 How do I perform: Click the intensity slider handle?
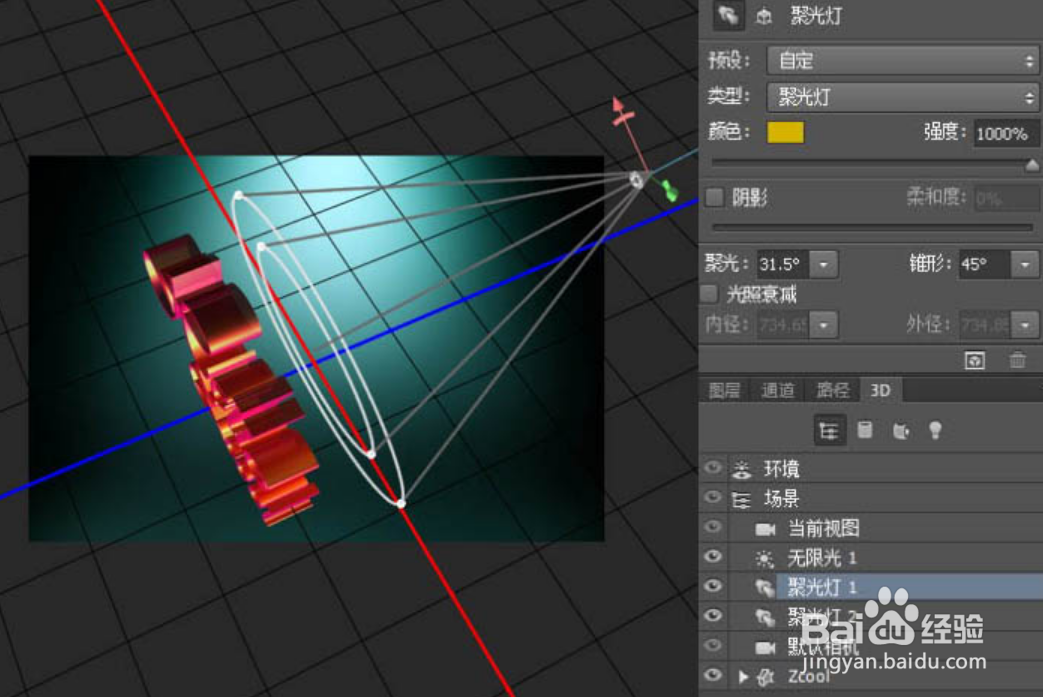(1032, 164)
